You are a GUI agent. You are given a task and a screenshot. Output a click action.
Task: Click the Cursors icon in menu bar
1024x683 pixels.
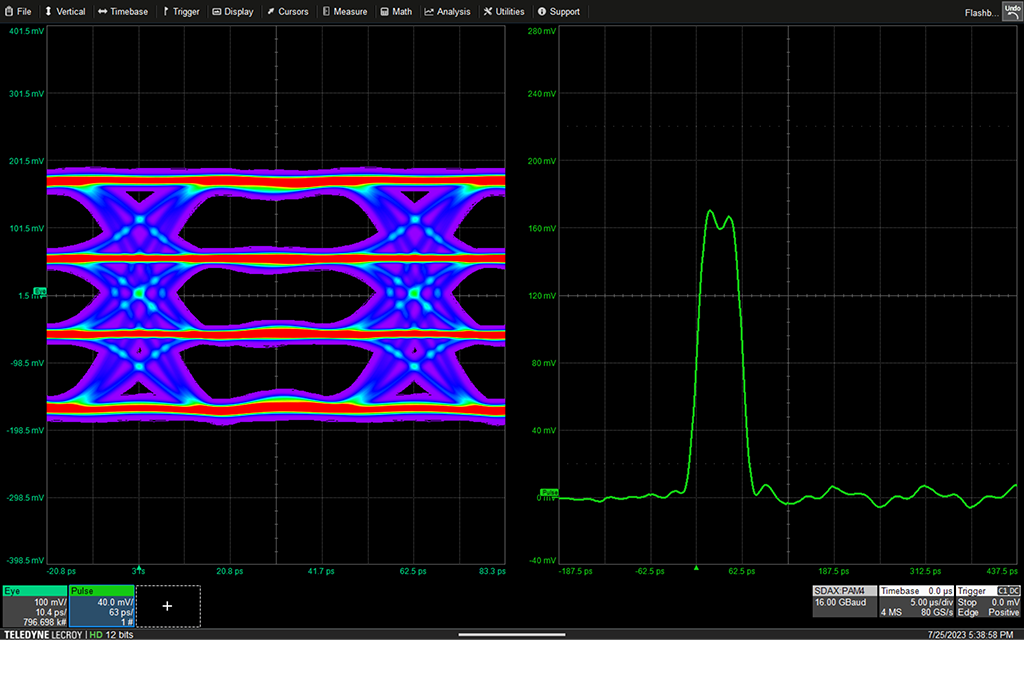coord(287,11)
